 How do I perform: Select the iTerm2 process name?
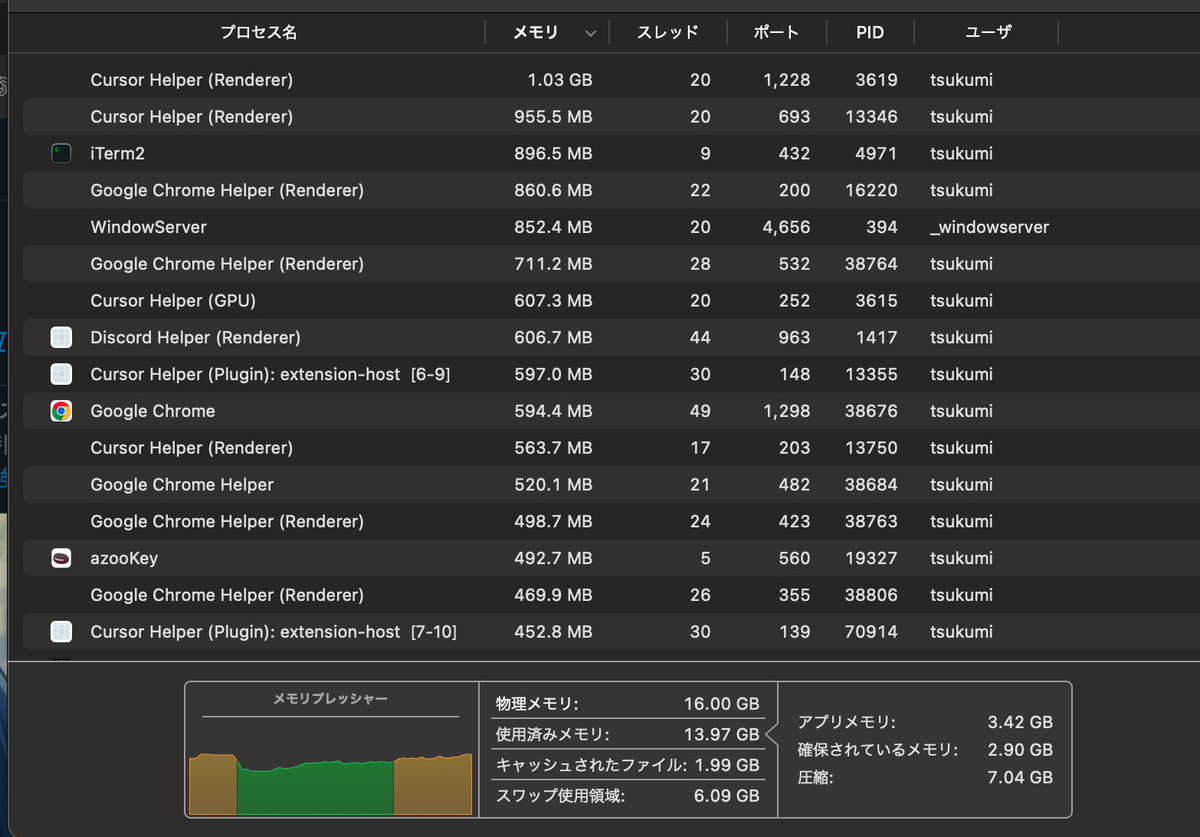(x=118, y=153)
